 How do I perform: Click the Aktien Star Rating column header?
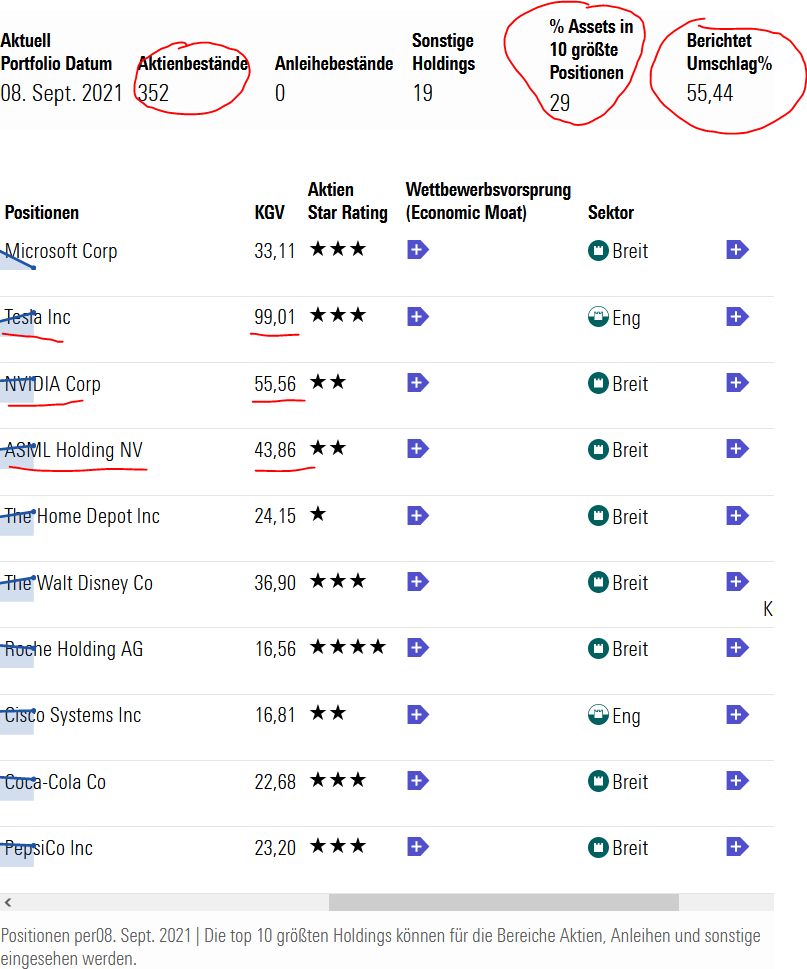click(347, 201)
